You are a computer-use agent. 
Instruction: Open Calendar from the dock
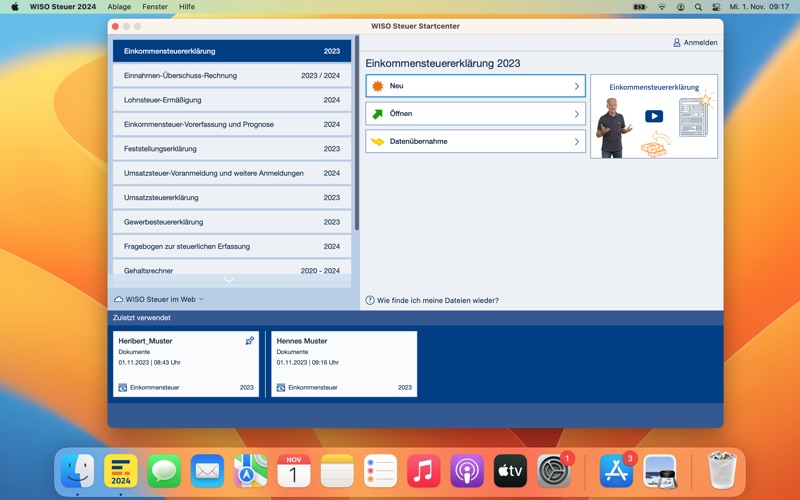(x=294, y=470)
